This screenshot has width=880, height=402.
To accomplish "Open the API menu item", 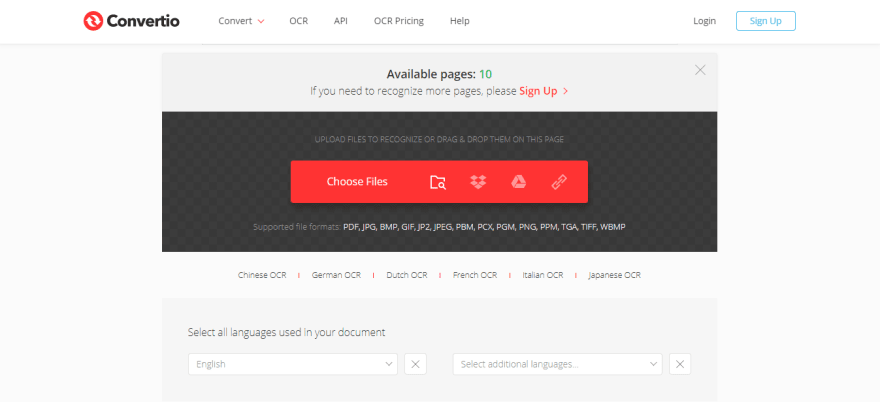I will (341, 21).
